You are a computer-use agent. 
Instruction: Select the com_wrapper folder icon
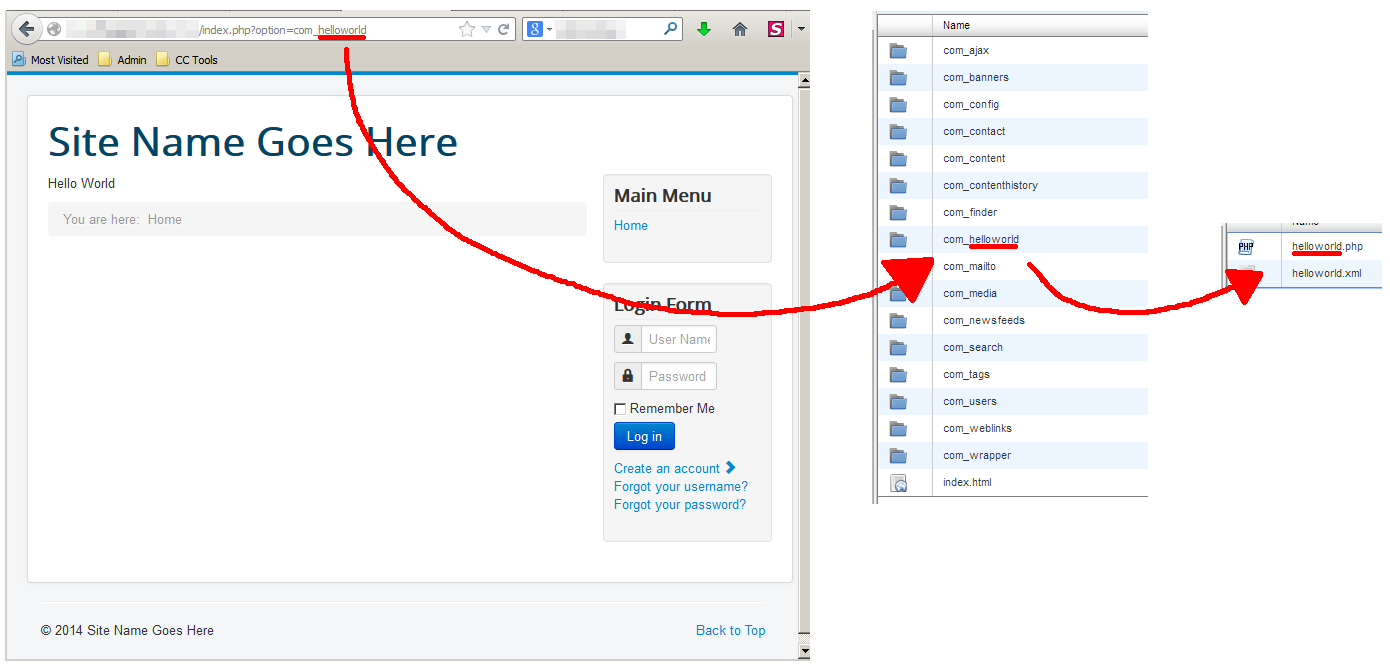[x=898, y=455]
